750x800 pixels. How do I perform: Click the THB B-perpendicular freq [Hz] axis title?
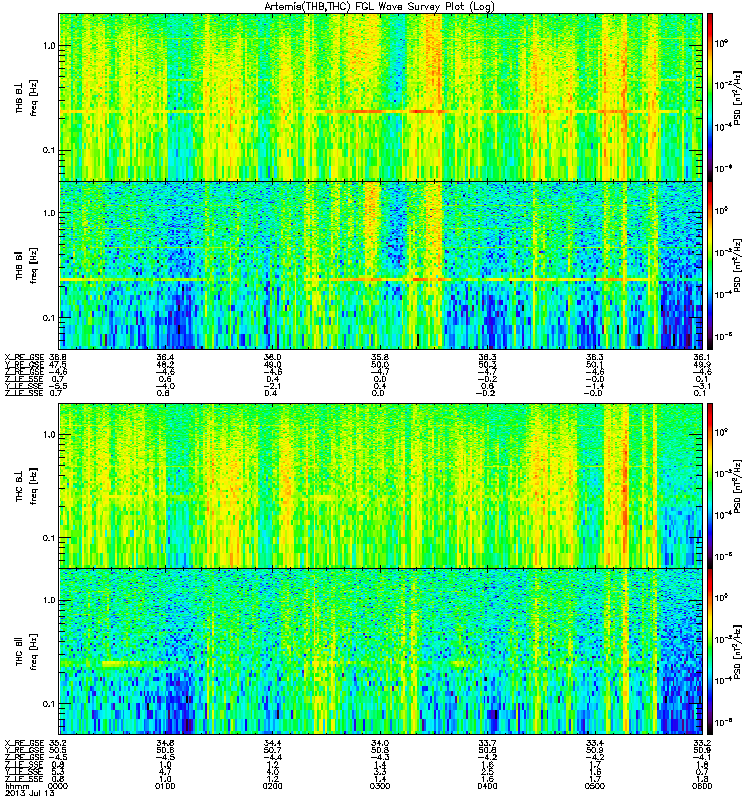[34, 98]
